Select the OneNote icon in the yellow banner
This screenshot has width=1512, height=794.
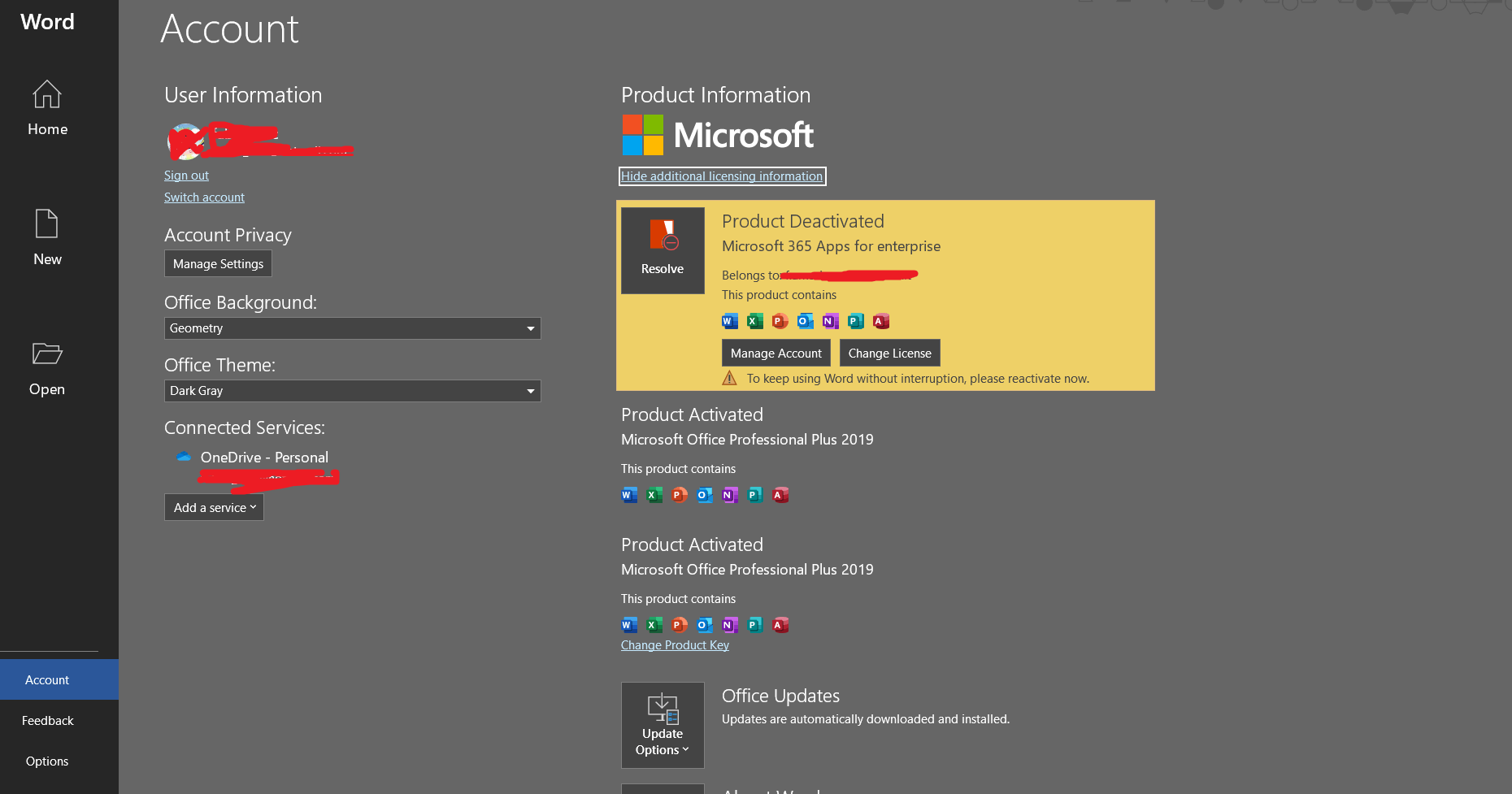coord(830,321)
